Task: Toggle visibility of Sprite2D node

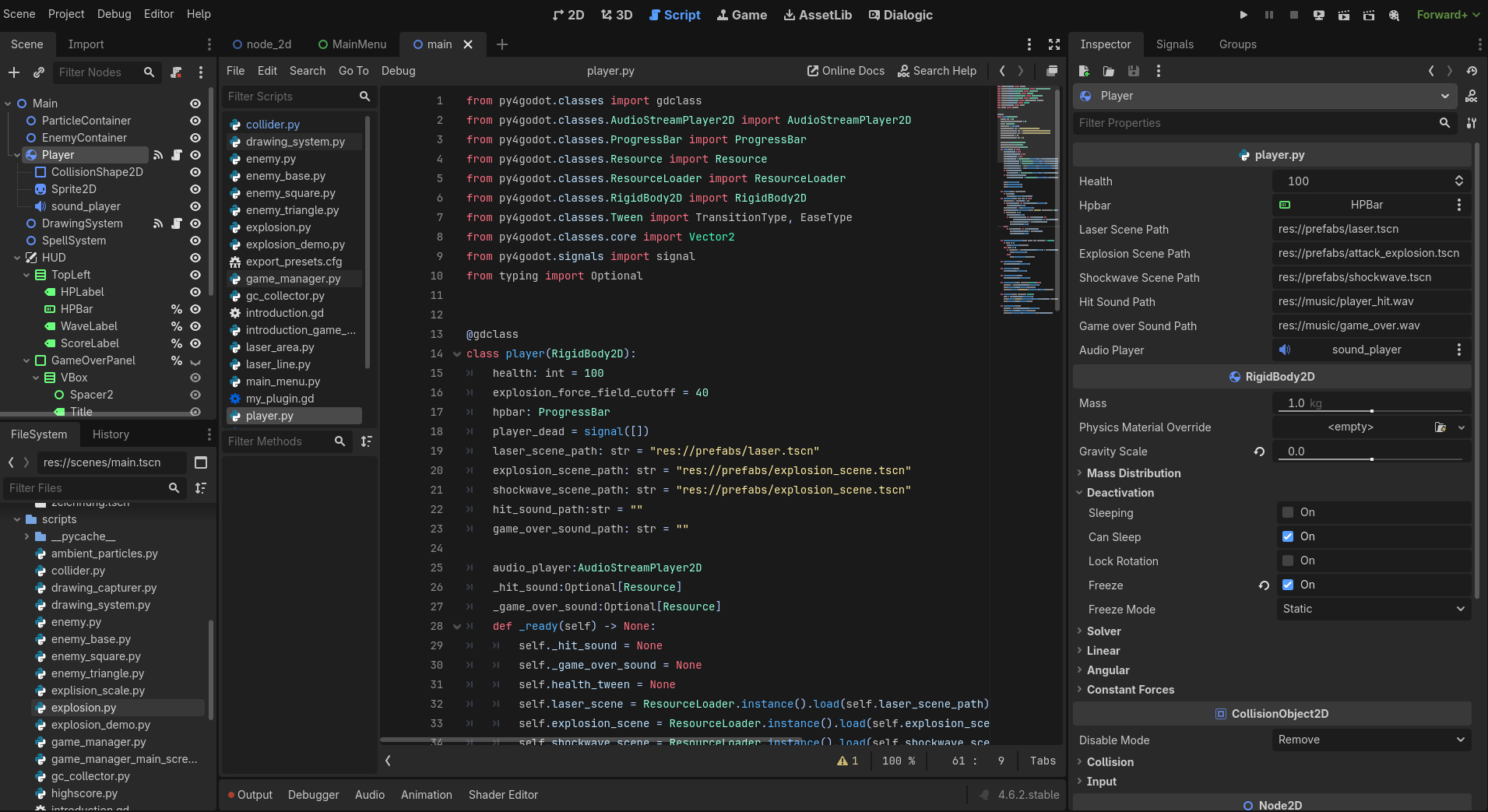Action: (195, 189)
